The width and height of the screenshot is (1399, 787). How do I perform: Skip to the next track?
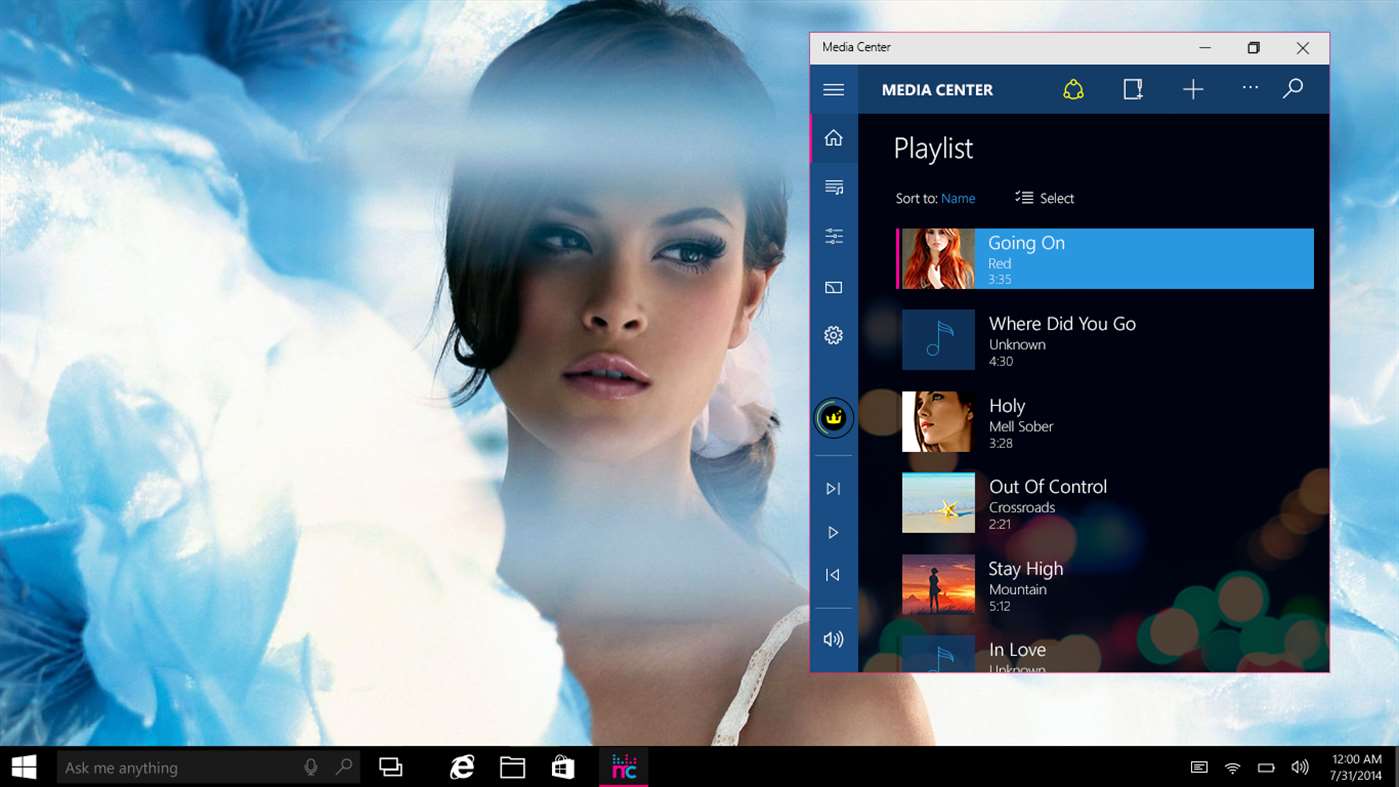point(833,489)
